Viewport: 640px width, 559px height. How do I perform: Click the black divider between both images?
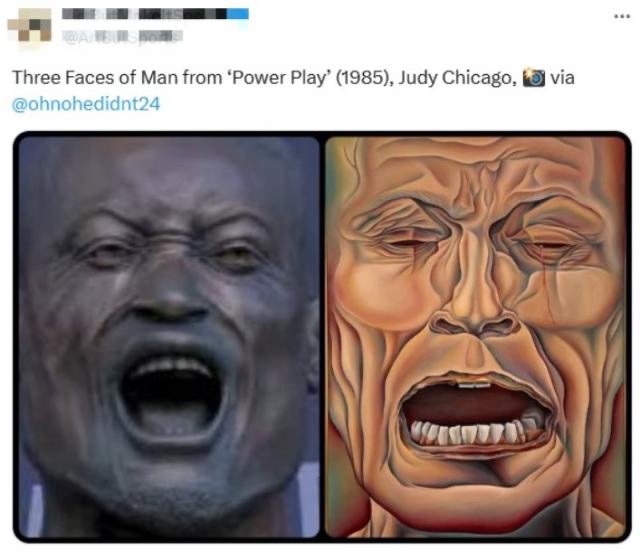322,337
